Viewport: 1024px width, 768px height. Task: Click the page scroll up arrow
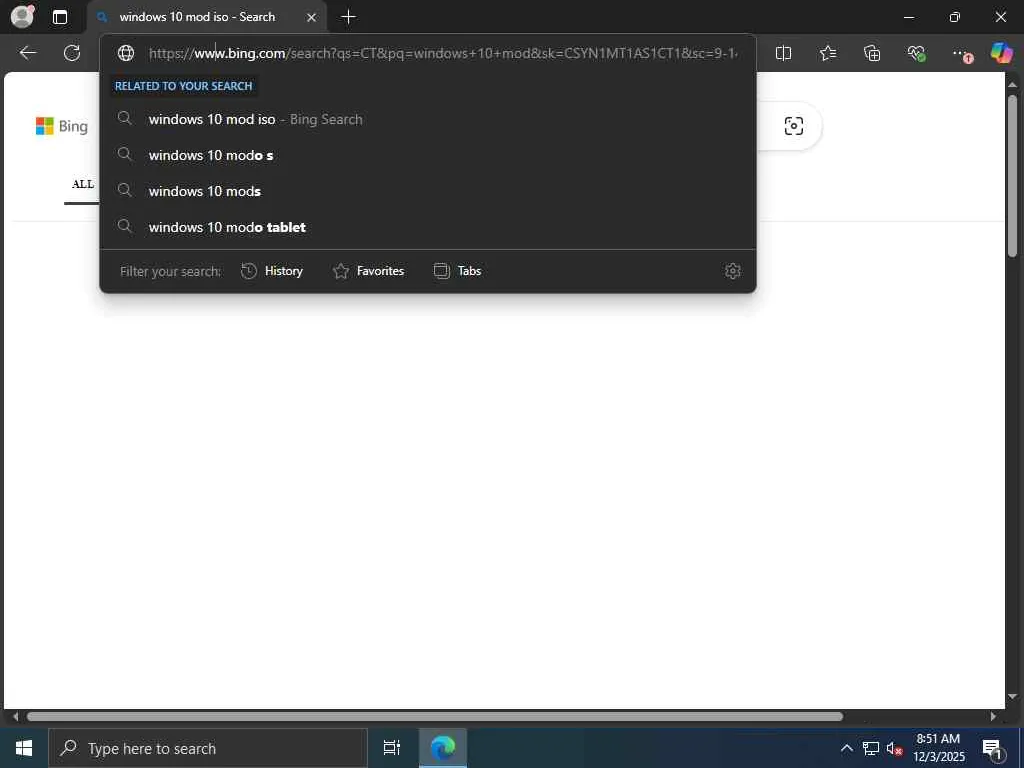coord(1012,84)
